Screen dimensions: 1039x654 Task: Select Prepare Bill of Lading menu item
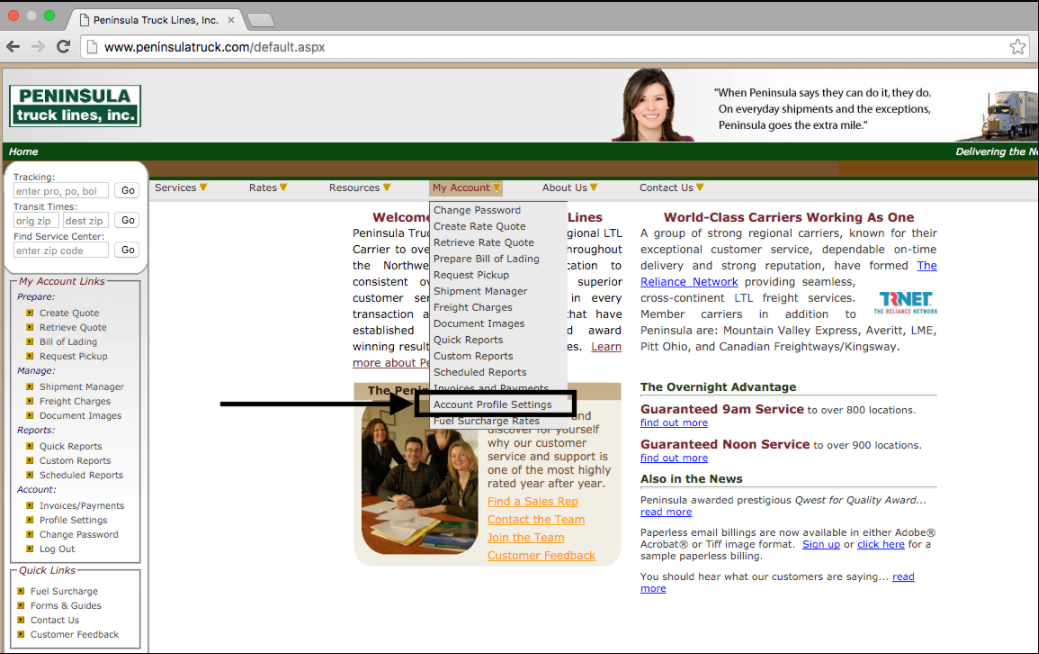pyautogui.click(x=486, y=258)
